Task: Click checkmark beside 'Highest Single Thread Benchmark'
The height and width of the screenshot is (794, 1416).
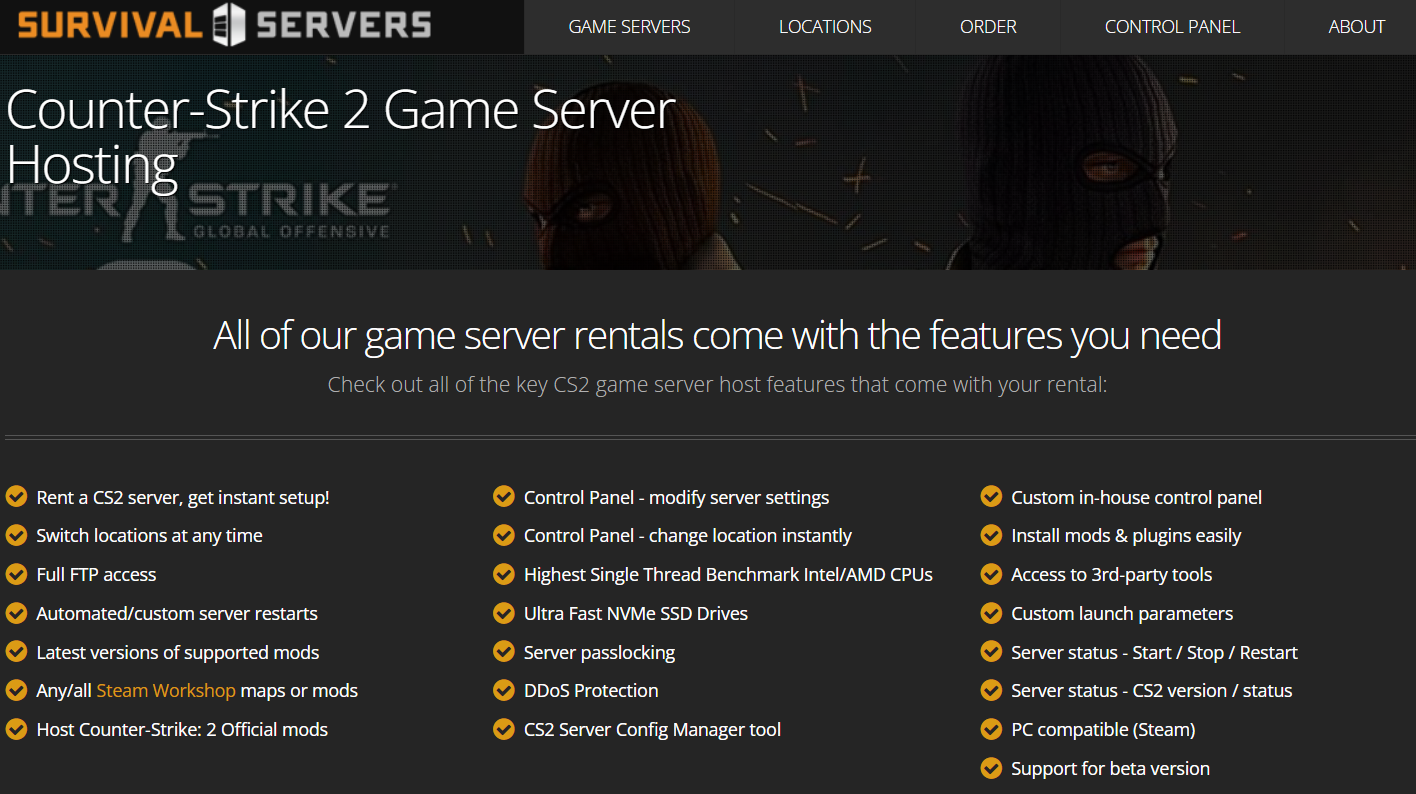Action: pyautogui.click(x=504, y=574)
